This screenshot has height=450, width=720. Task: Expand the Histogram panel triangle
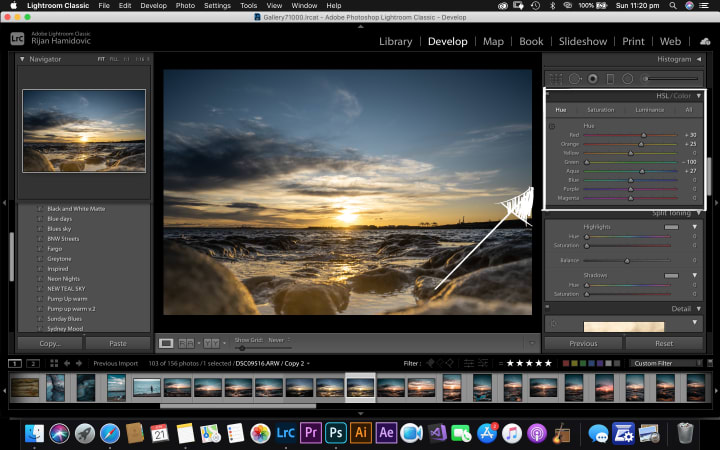698,59
